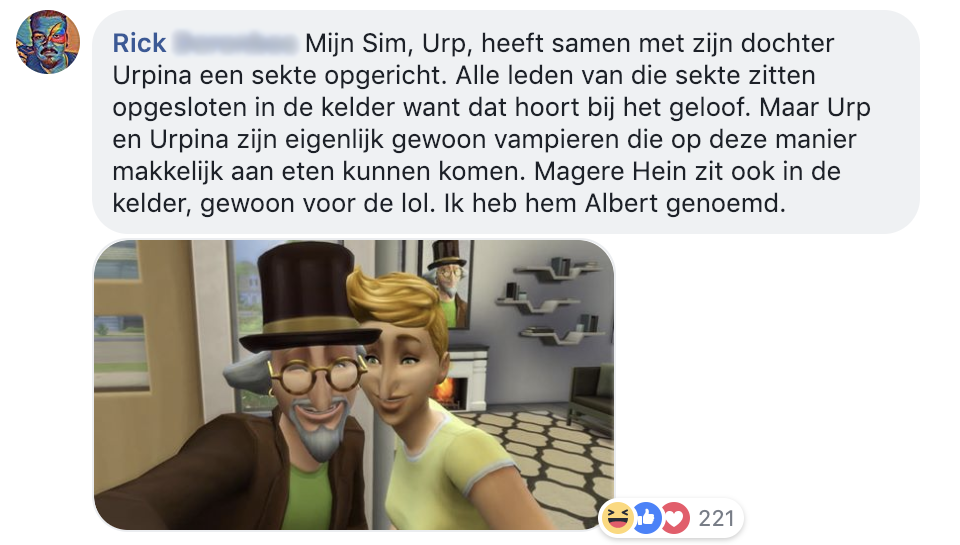Screen dimensions: 960x545
Task: Click the word Albert in comment
Action: pyautogui.click(x=621, y=203)
